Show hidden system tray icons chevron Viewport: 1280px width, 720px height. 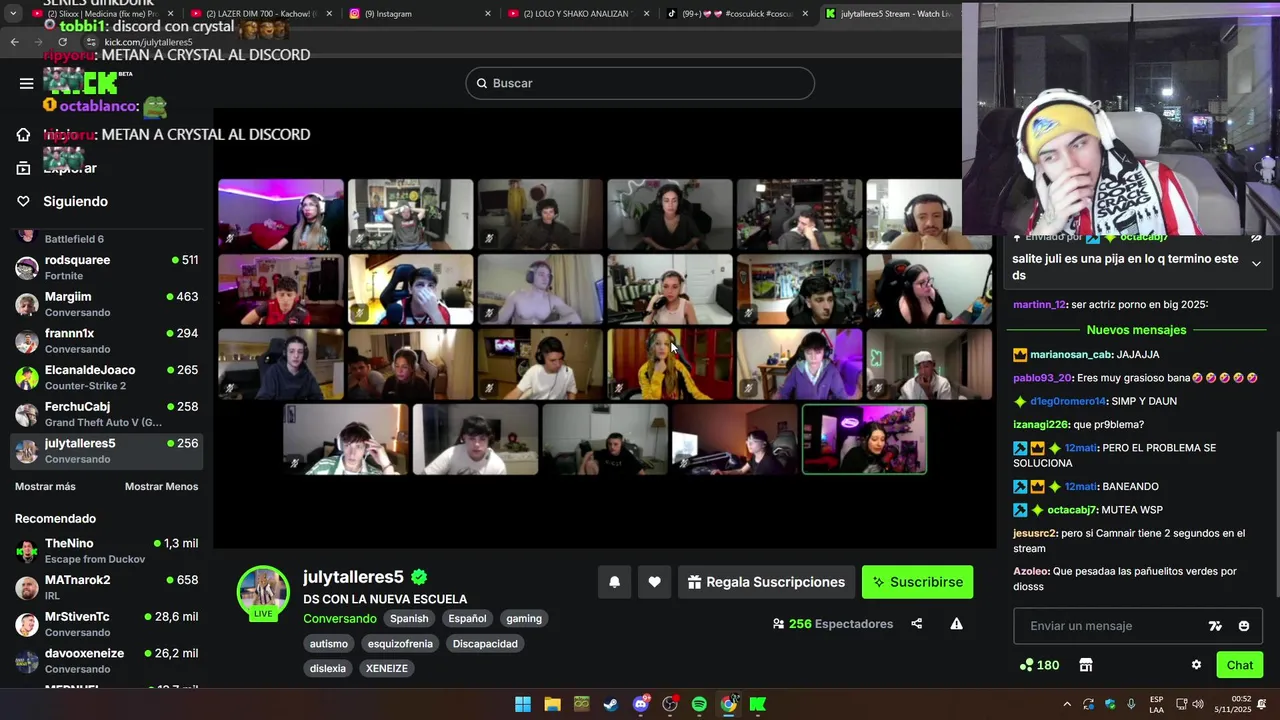click(x=1067, y=704)
